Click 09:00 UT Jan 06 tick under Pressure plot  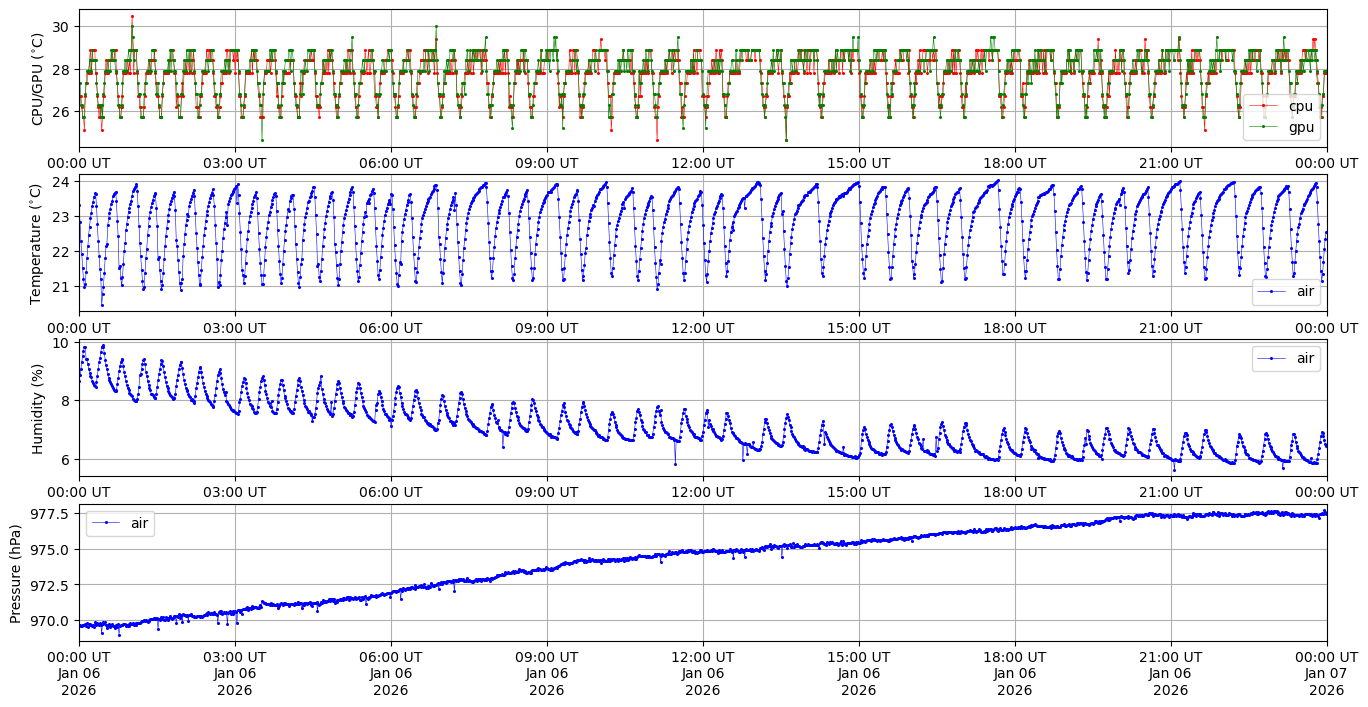click(546, 673)
